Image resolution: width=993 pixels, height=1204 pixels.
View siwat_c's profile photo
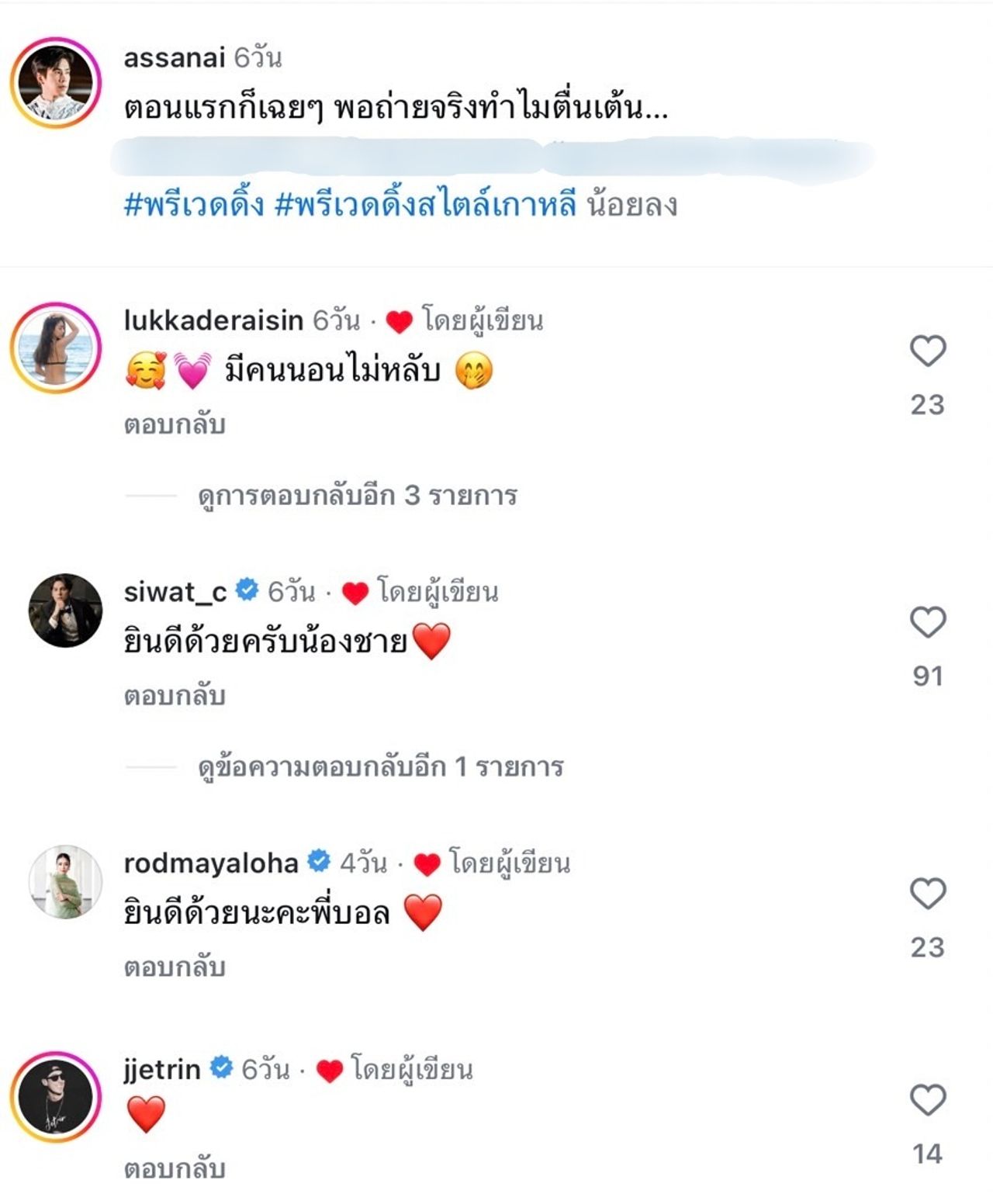(x=65, y=611)
